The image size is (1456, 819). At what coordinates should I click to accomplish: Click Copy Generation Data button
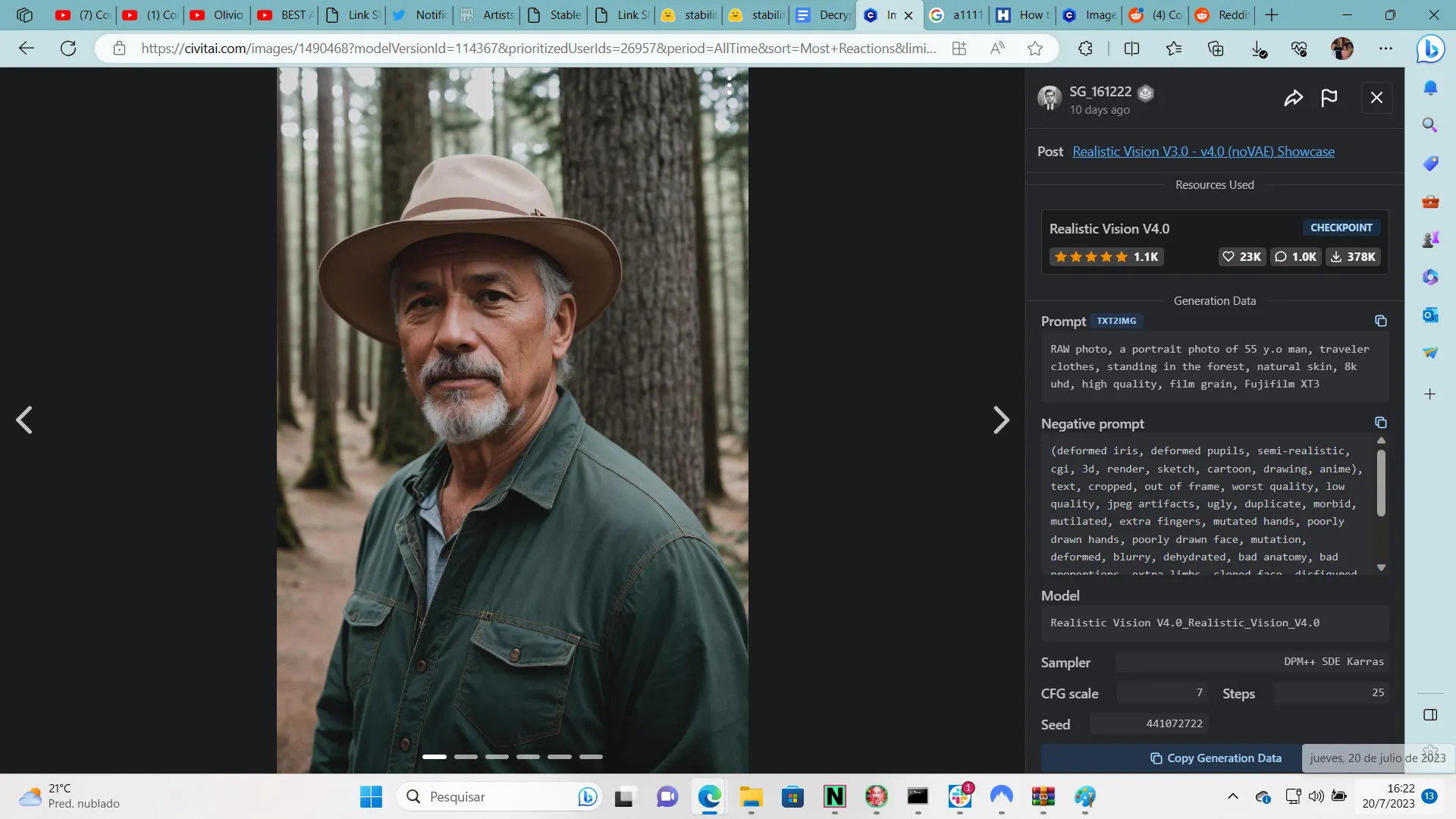click(x=1215, y=758)
